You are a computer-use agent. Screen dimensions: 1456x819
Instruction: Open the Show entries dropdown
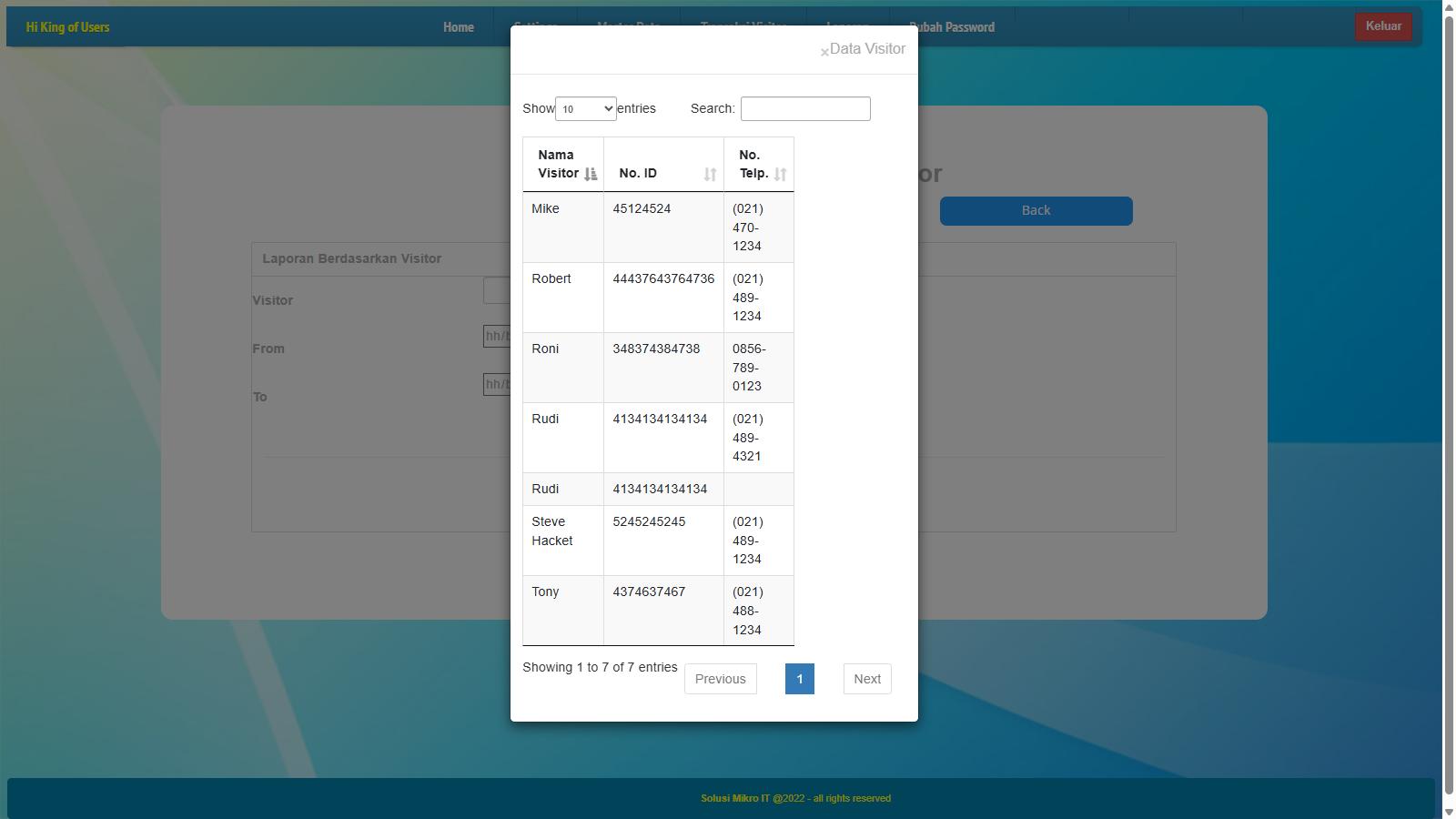coord(585,109)
